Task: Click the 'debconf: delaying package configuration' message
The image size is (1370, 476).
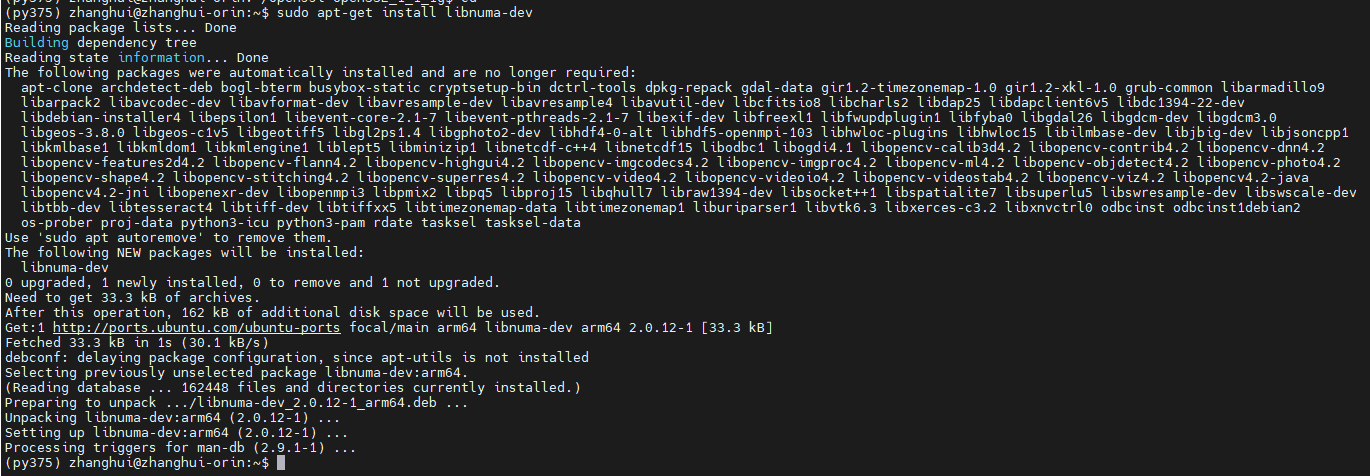Action: pyautogui.click(x=297, y=357)
